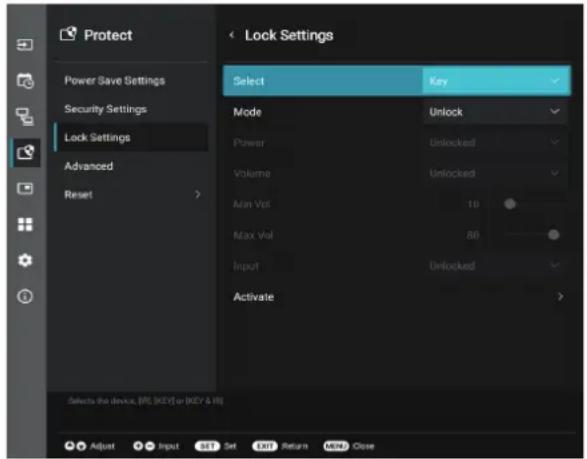Click the Max Vol slider handle
This screenshot has width=587, height=459.
point(553,235)
